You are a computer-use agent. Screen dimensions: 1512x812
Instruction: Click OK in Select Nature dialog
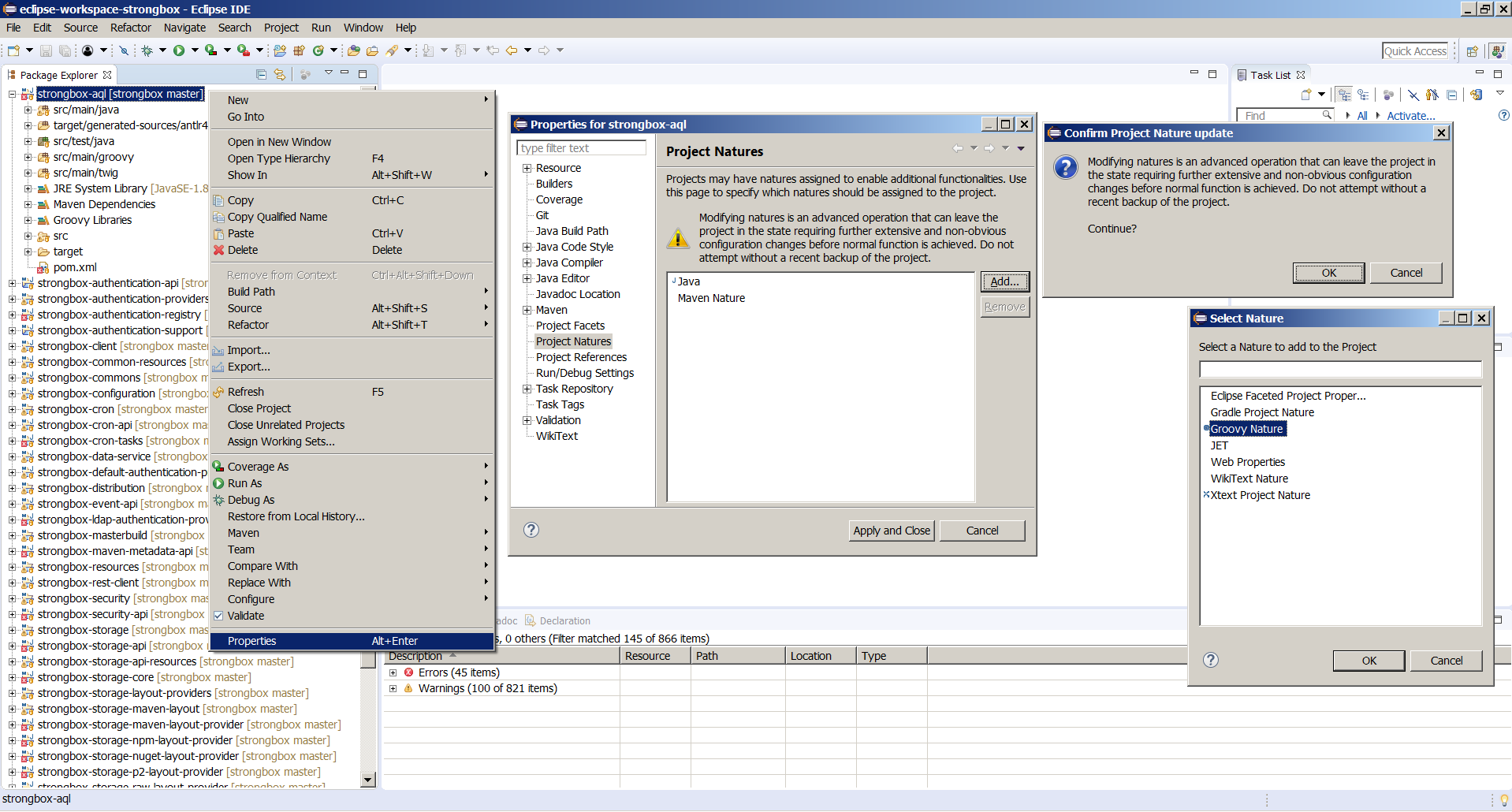pyautogui.click(x=1369, y=661)
